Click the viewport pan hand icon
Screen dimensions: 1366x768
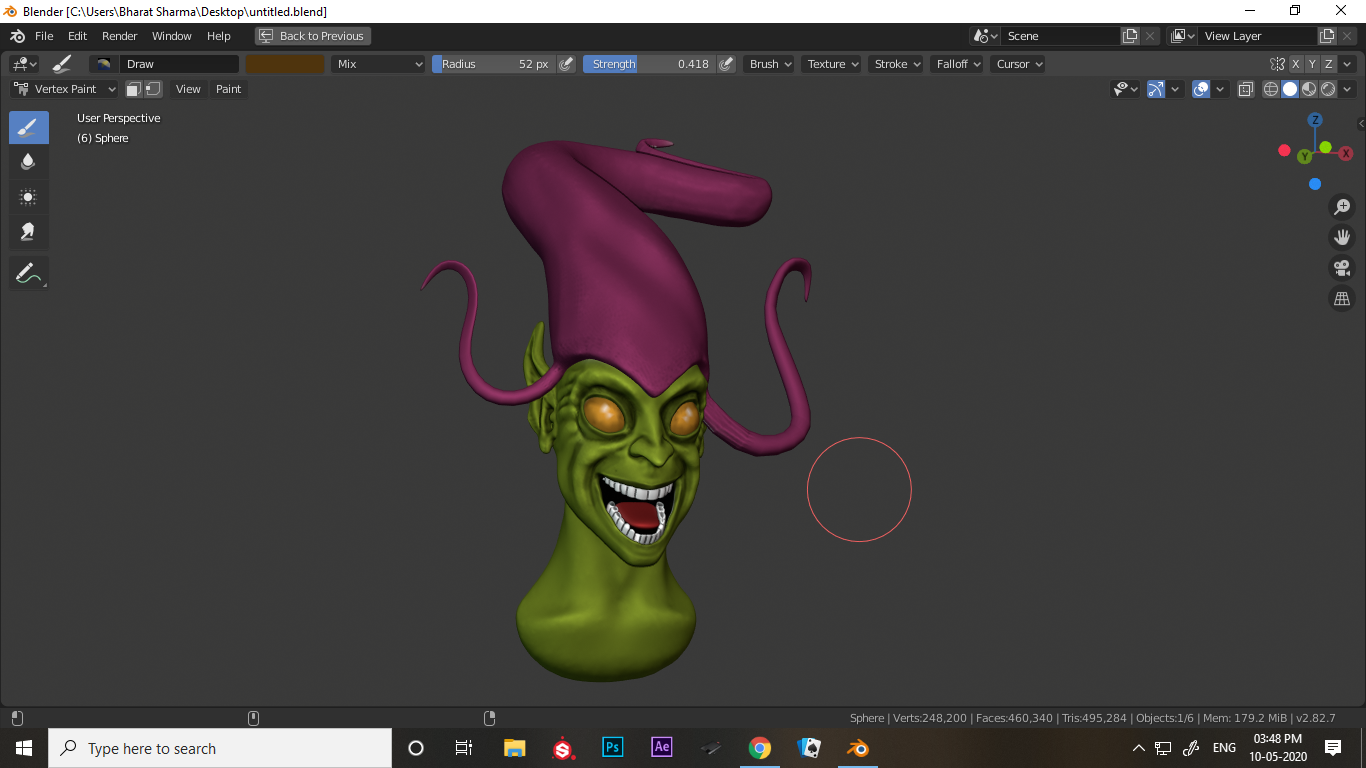click(1342, 237)
